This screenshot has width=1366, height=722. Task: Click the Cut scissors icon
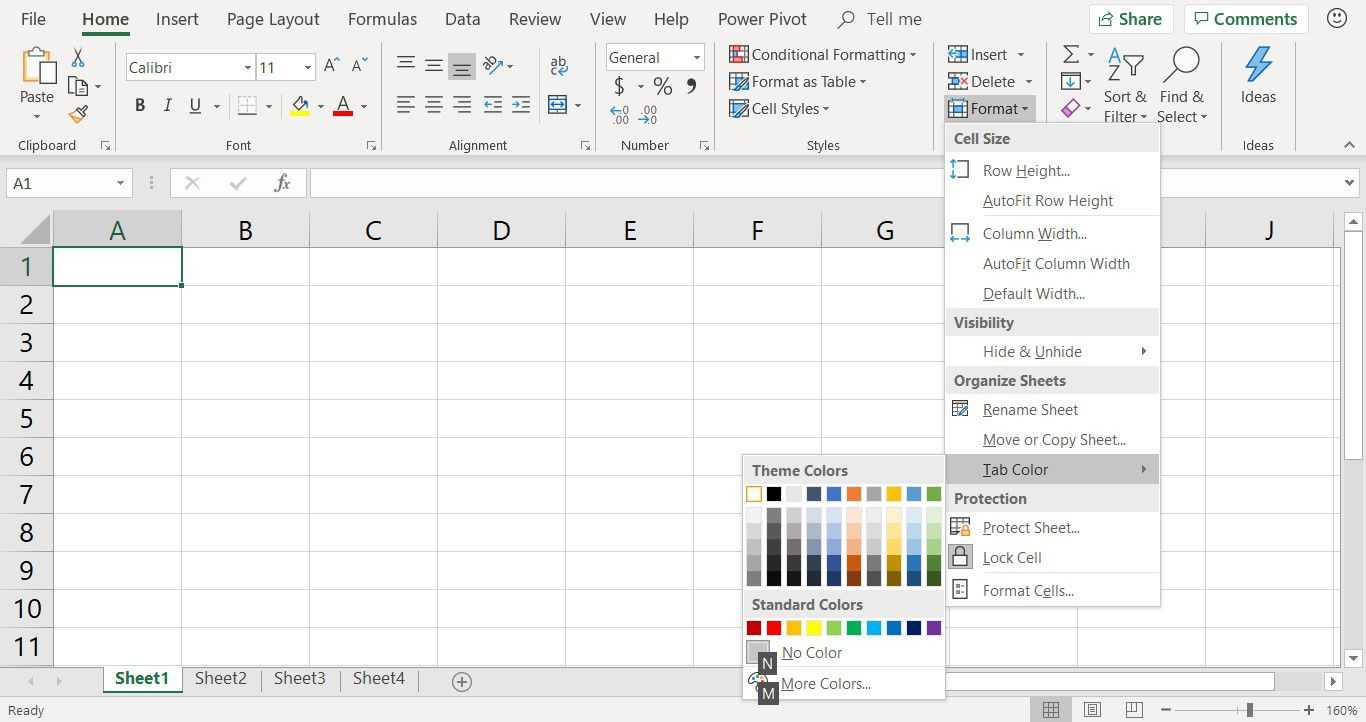(78, 58)
